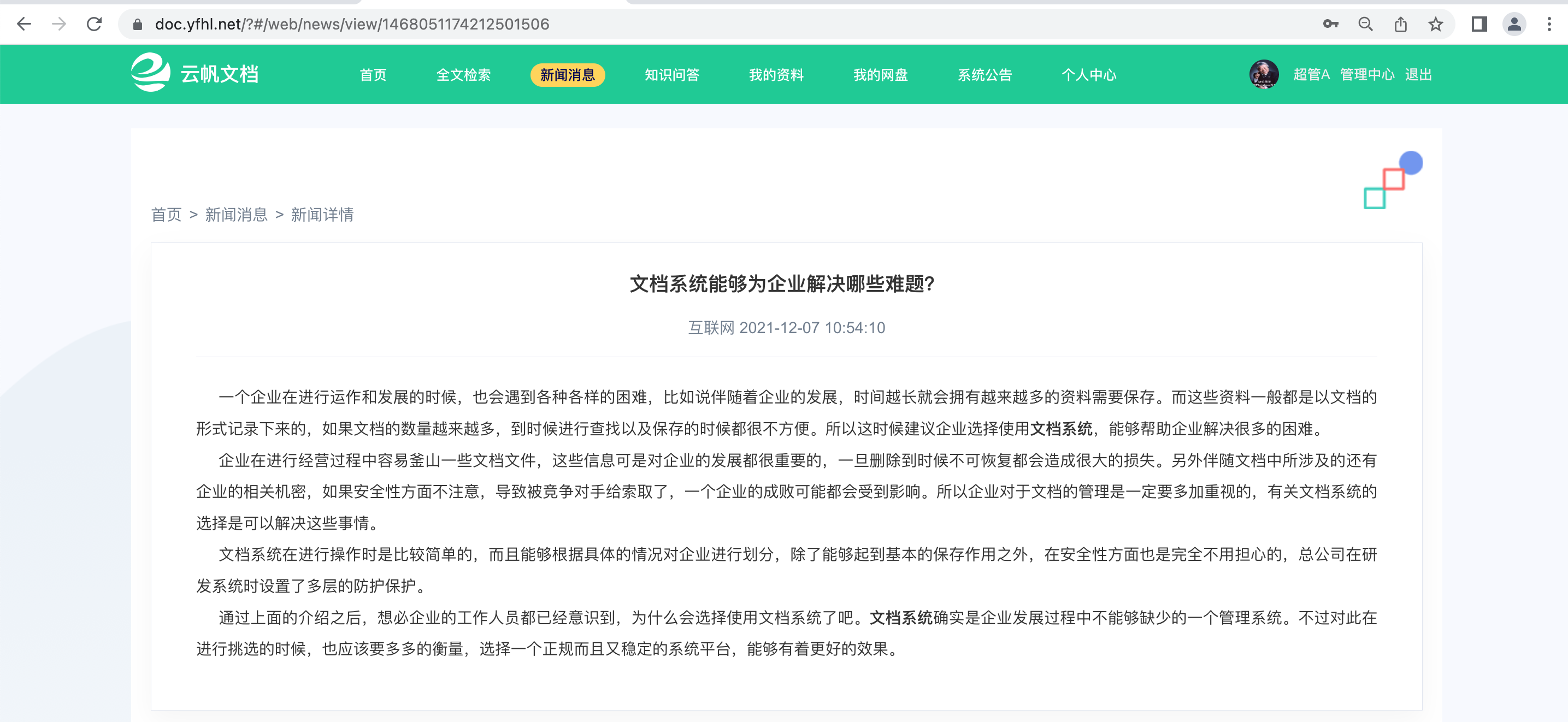Open 系统公告 menu item
1568x722 pixels.
click(985, 75)
